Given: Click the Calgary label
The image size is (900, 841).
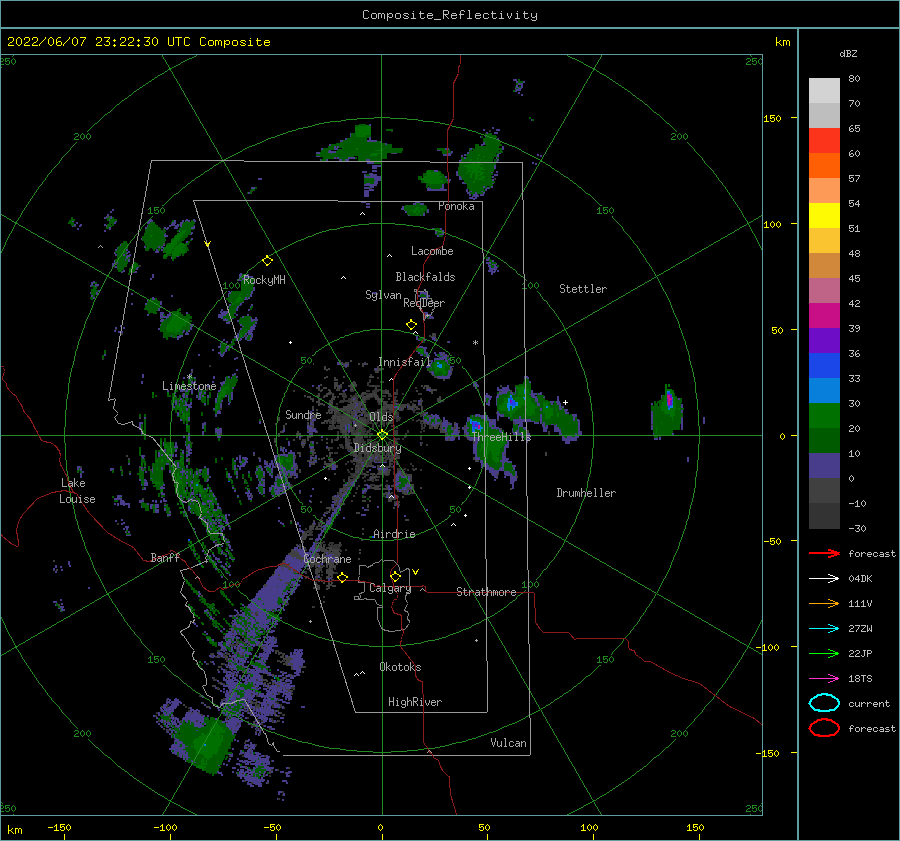Looking at the screenshot, I should 390,588.
